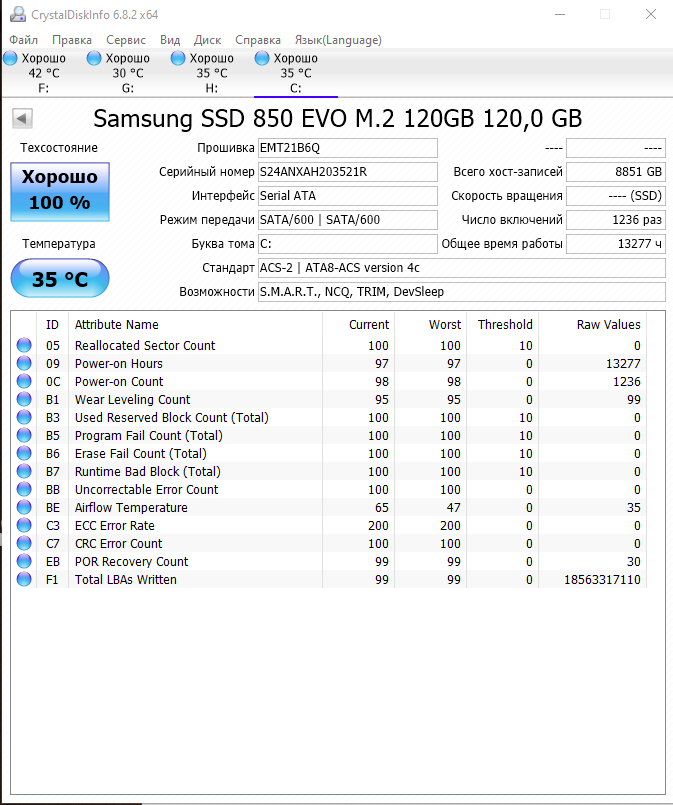Click status orb of Reallocated Sector Count
Viewport: 673px width, 805px height.
[x=24, y=345]
